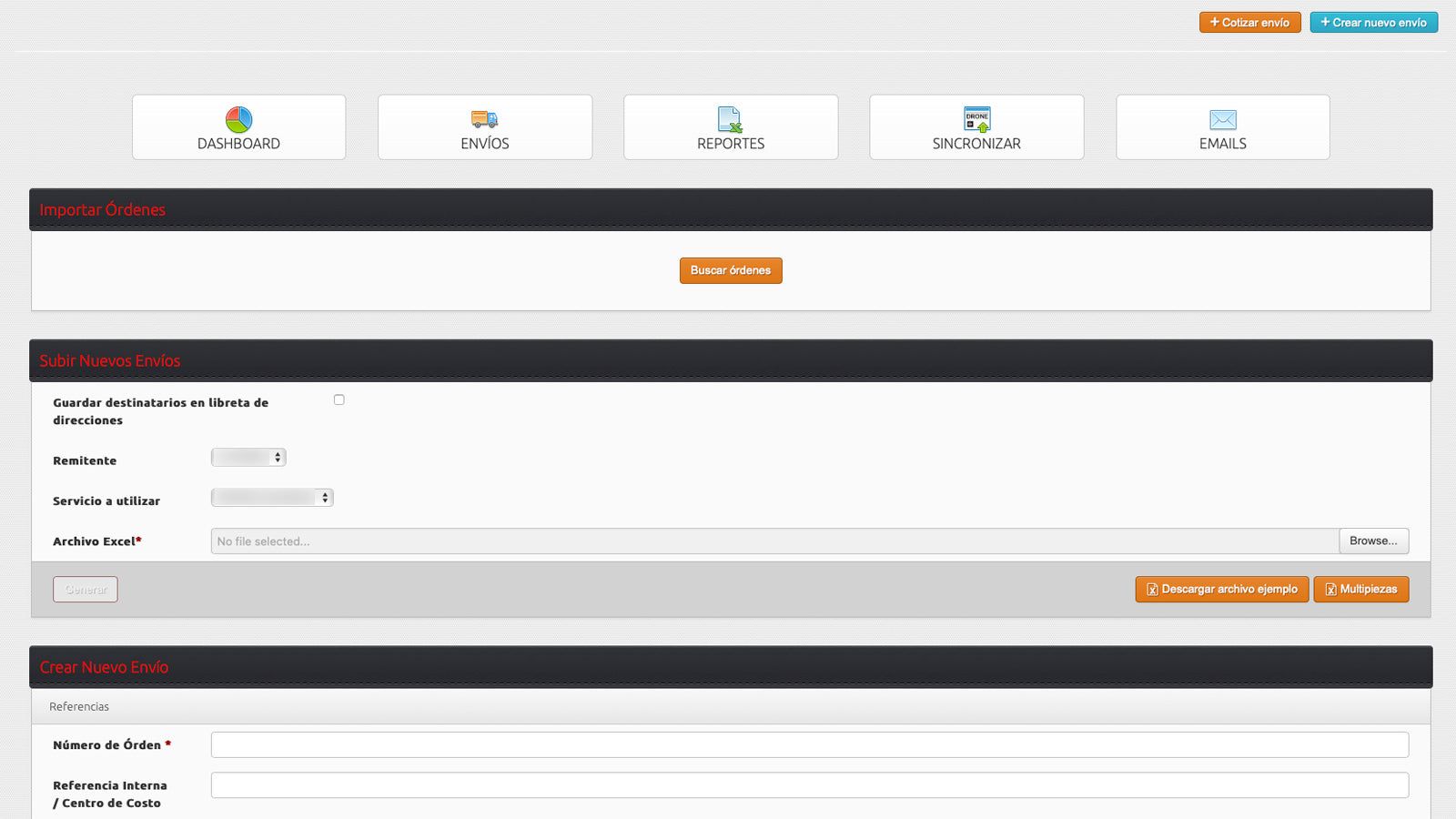The image size is (1456, 819).
Task: Open the Remitente dropdown
Action: [248, 458]
